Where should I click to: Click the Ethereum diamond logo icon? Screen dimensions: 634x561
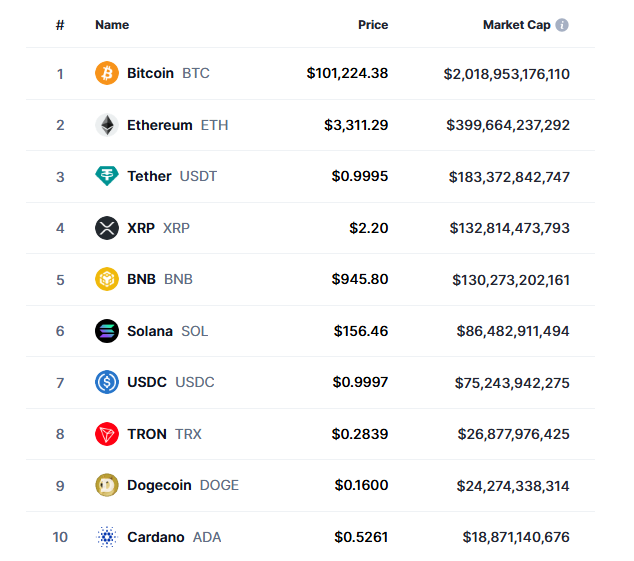click(107, 125)
